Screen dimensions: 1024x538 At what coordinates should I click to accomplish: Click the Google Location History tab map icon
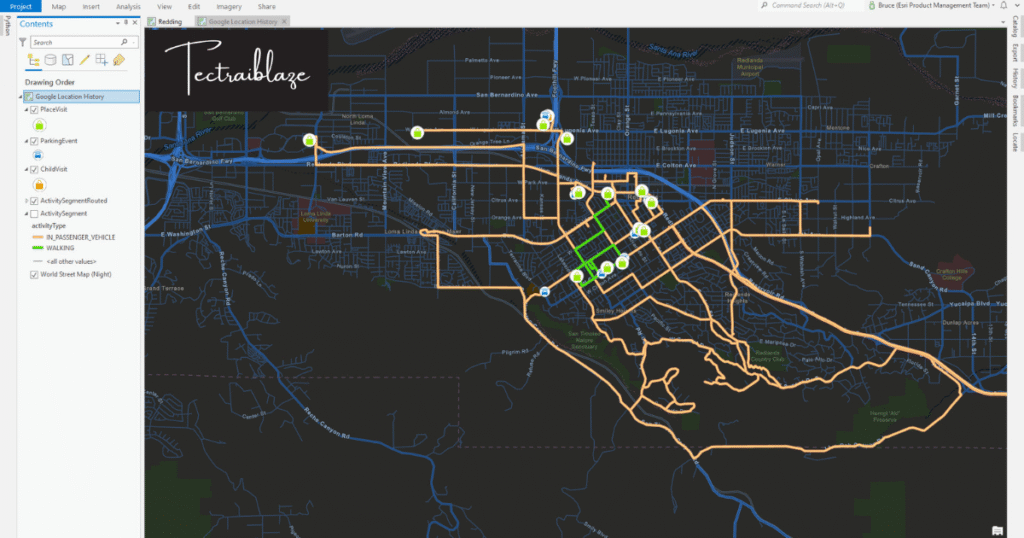point(202,22)
